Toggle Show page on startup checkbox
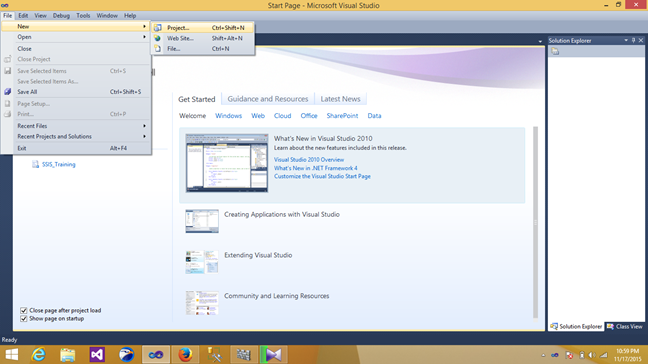The height and width of the screenshot is (364, 648). point(24,319)
